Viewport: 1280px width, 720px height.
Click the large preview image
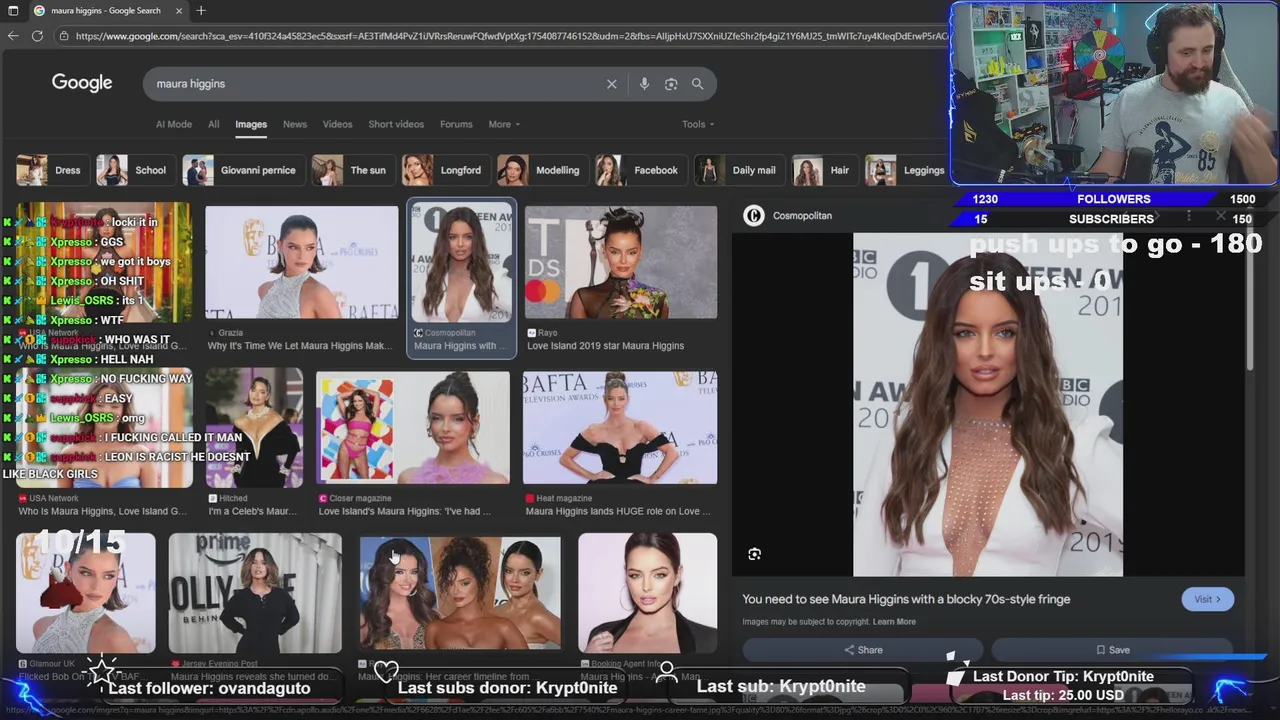(x=987, y=404)
